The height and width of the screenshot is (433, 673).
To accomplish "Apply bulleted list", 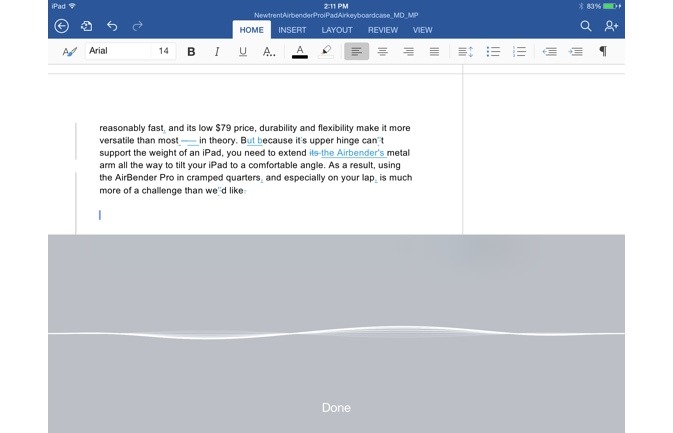I will pos(493,51).
